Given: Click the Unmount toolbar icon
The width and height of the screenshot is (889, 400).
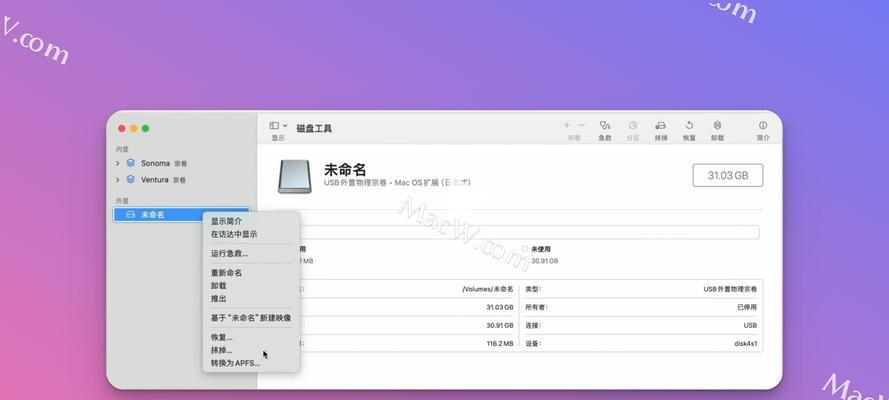Looking at the screenshot, I should (717, 125).
